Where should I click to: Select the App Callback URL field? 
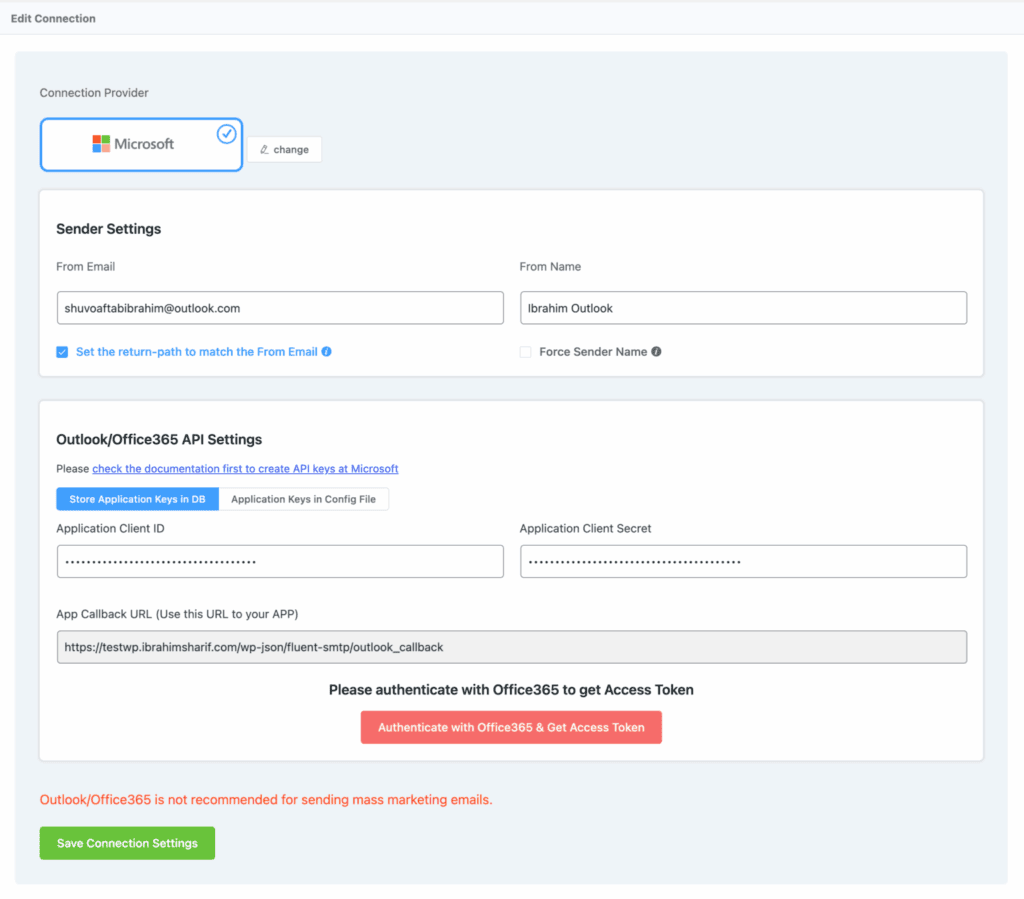coord(511,647)
